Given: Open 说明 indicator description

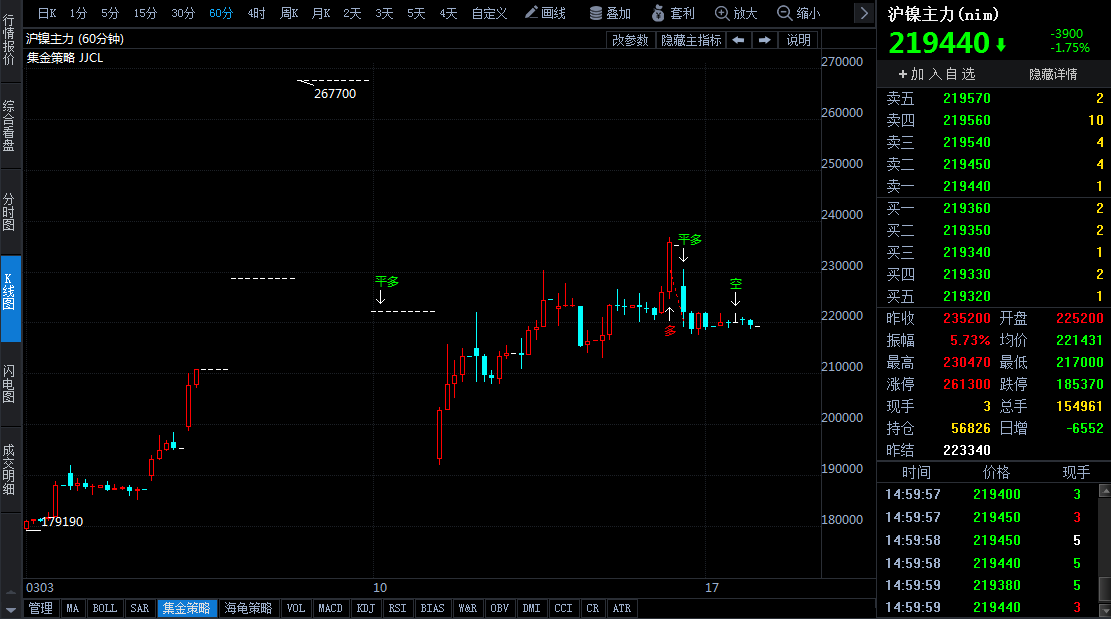Looking at the screenshot, I should (799, 40).
